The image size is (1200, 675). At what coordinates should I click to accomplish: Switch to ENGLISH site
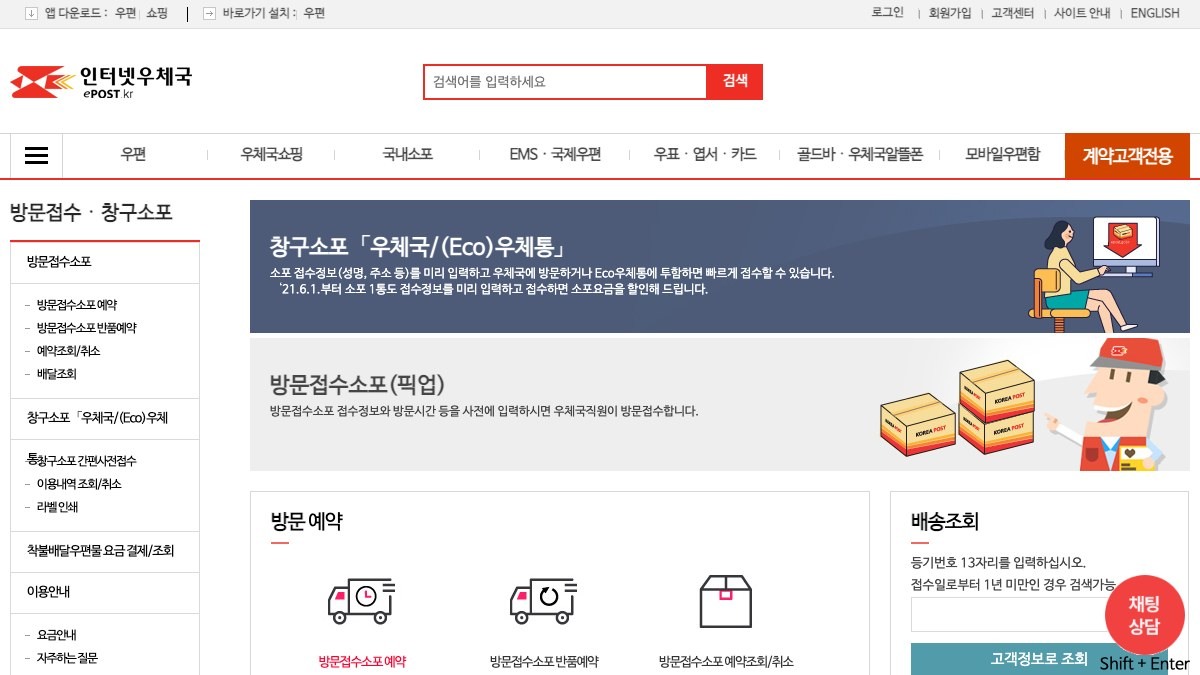coord(1155,13)
